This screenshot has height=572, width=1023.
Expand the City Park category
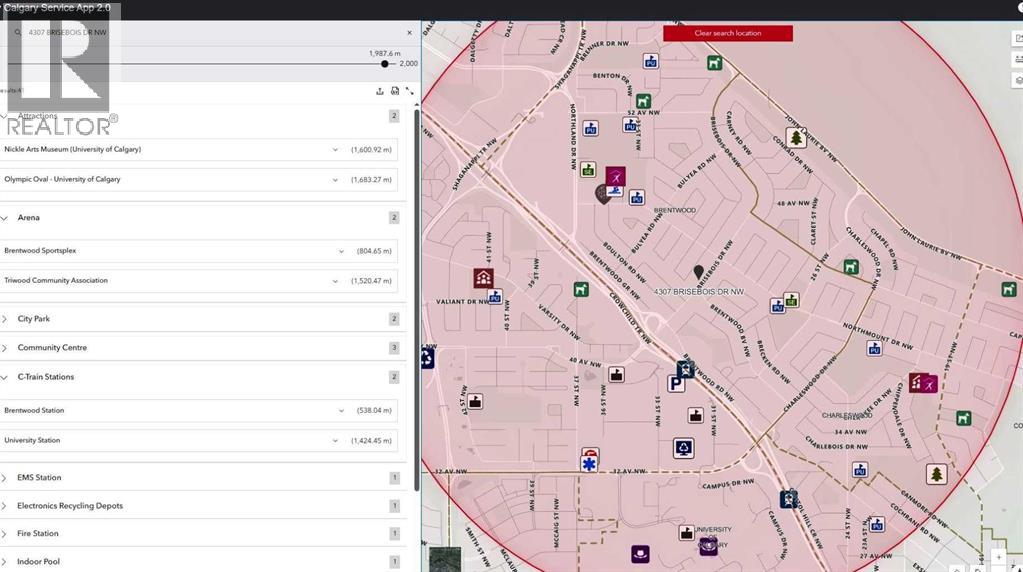[x=5, y=319]
